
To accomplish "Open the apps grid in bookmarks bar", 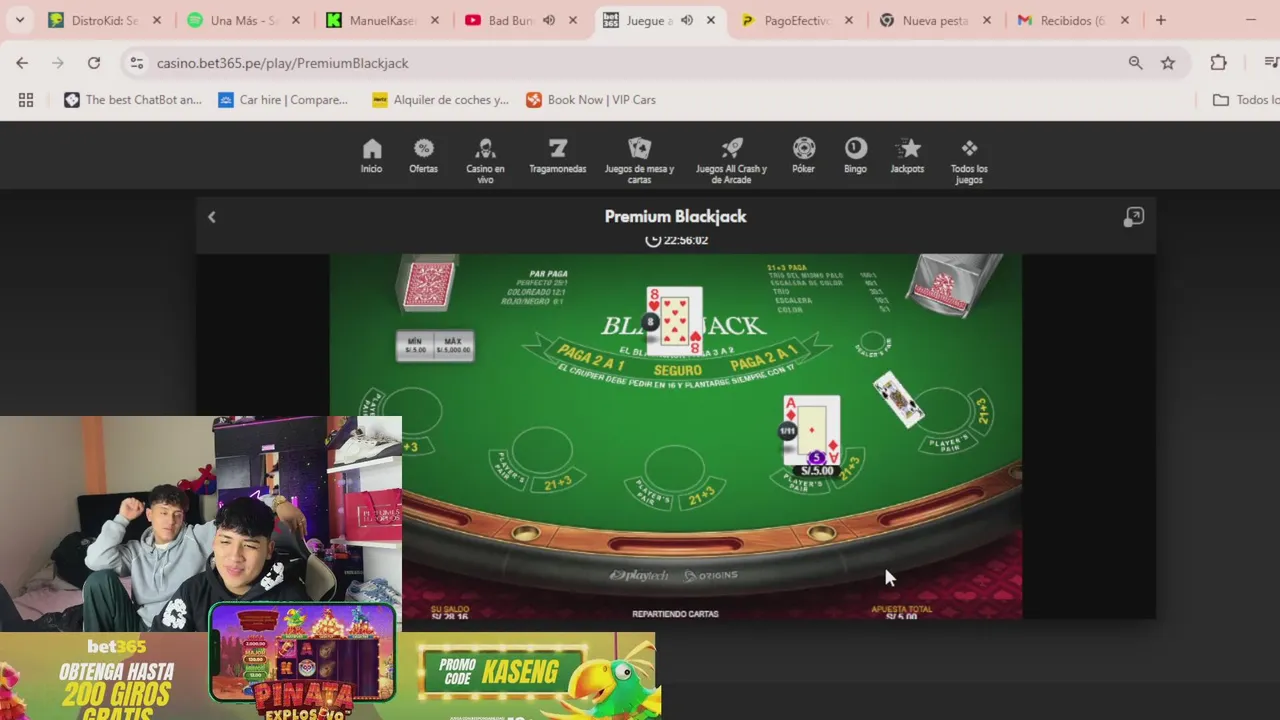I will click(26, 100).
